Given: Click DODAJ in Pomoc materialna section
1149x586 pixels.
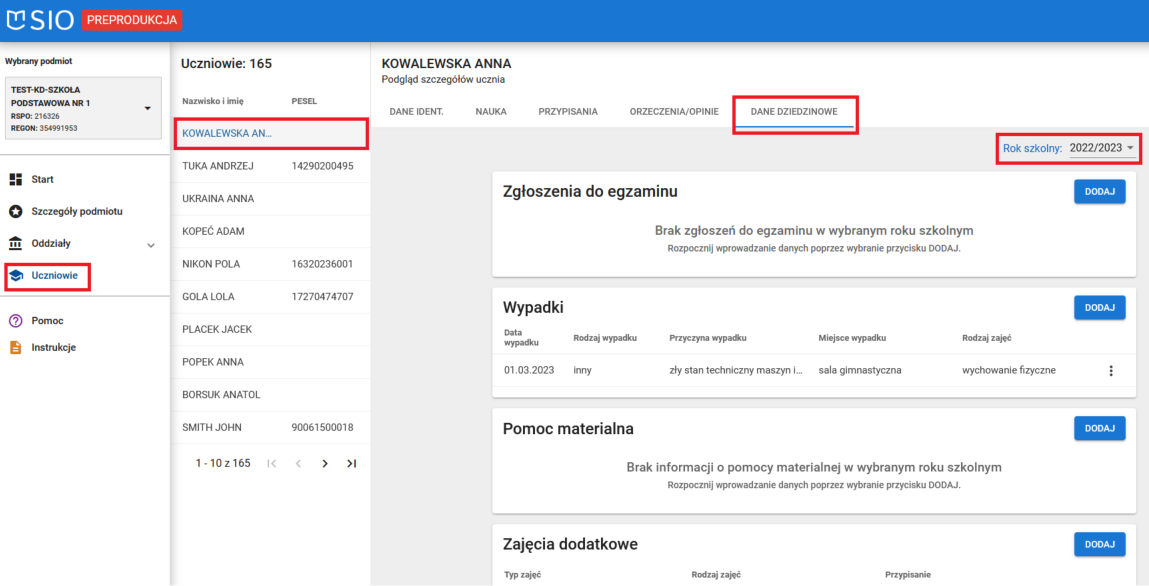Looking at the screenshot, I should [x=1099, y=429].
